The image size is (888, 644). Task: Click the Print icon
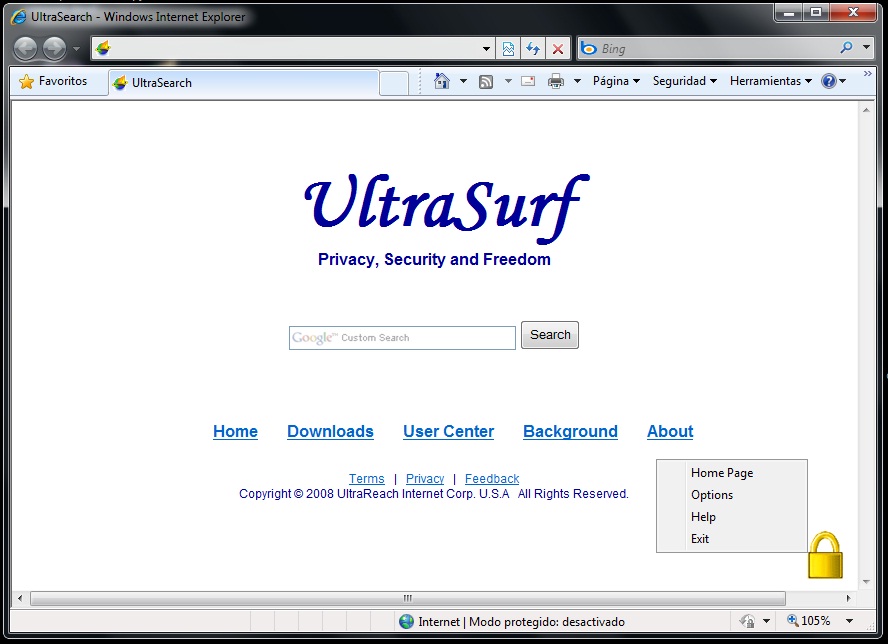(556, 82)
